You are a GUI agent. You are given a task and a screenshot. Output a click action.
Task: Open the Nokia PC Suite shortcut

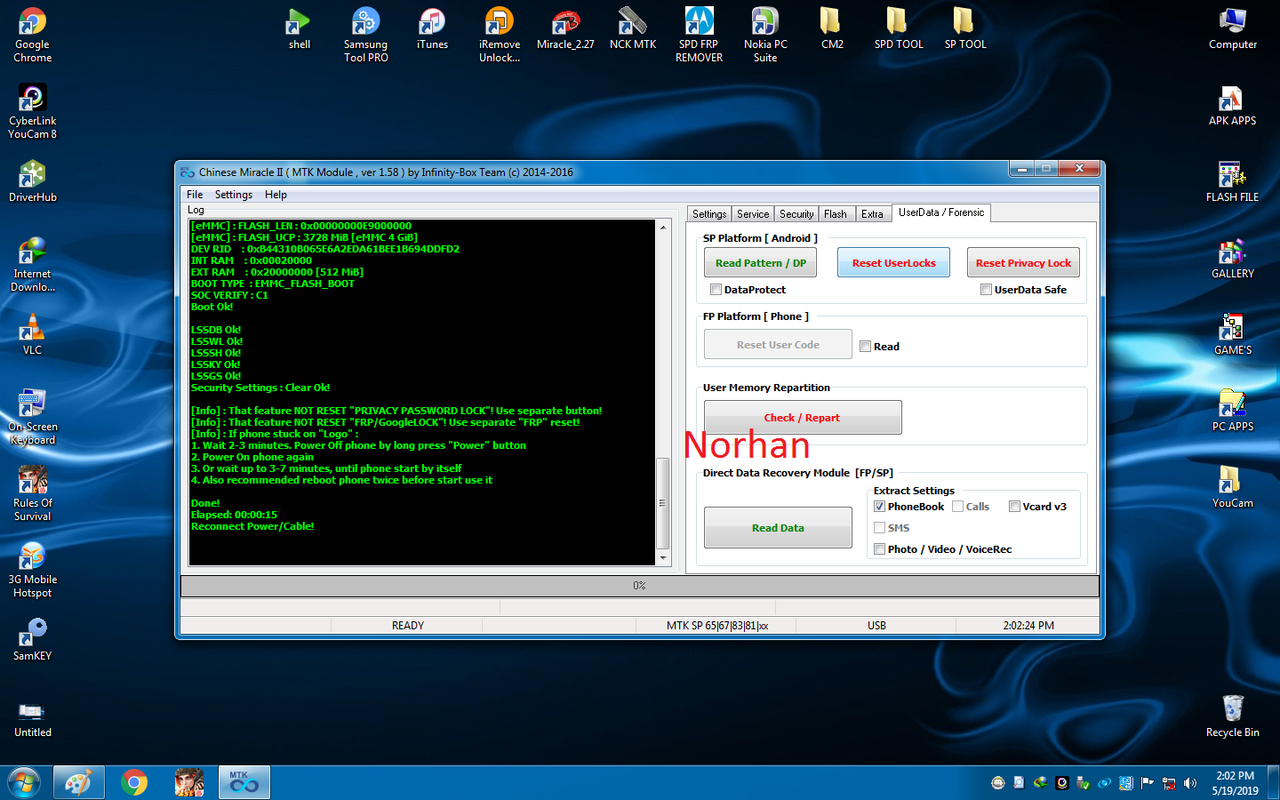(765, 35)
